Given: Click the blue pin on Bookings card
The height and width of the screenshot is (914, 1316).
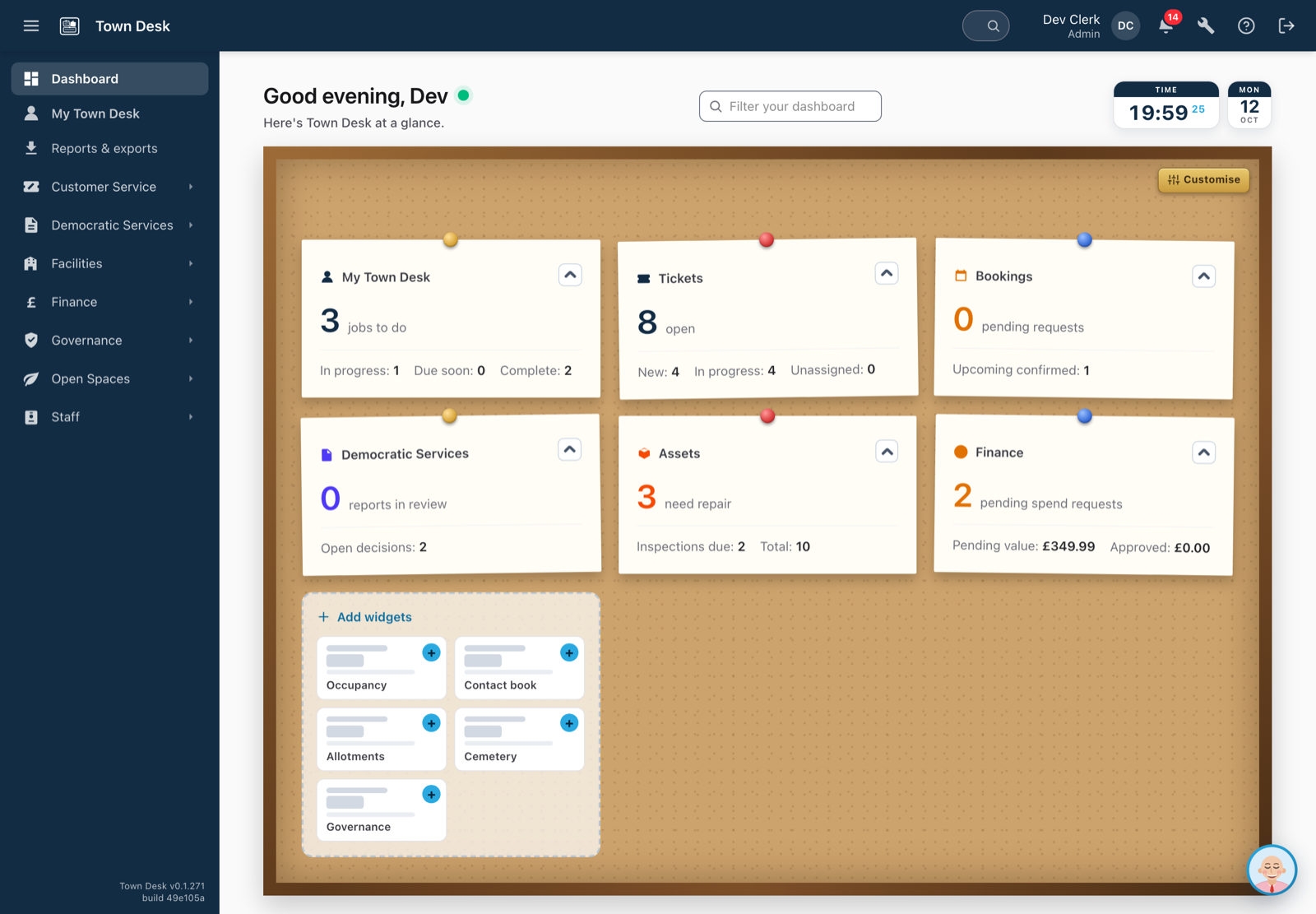Looking at the screenshot, I should pyautogui.click(x=1085, y=240).
